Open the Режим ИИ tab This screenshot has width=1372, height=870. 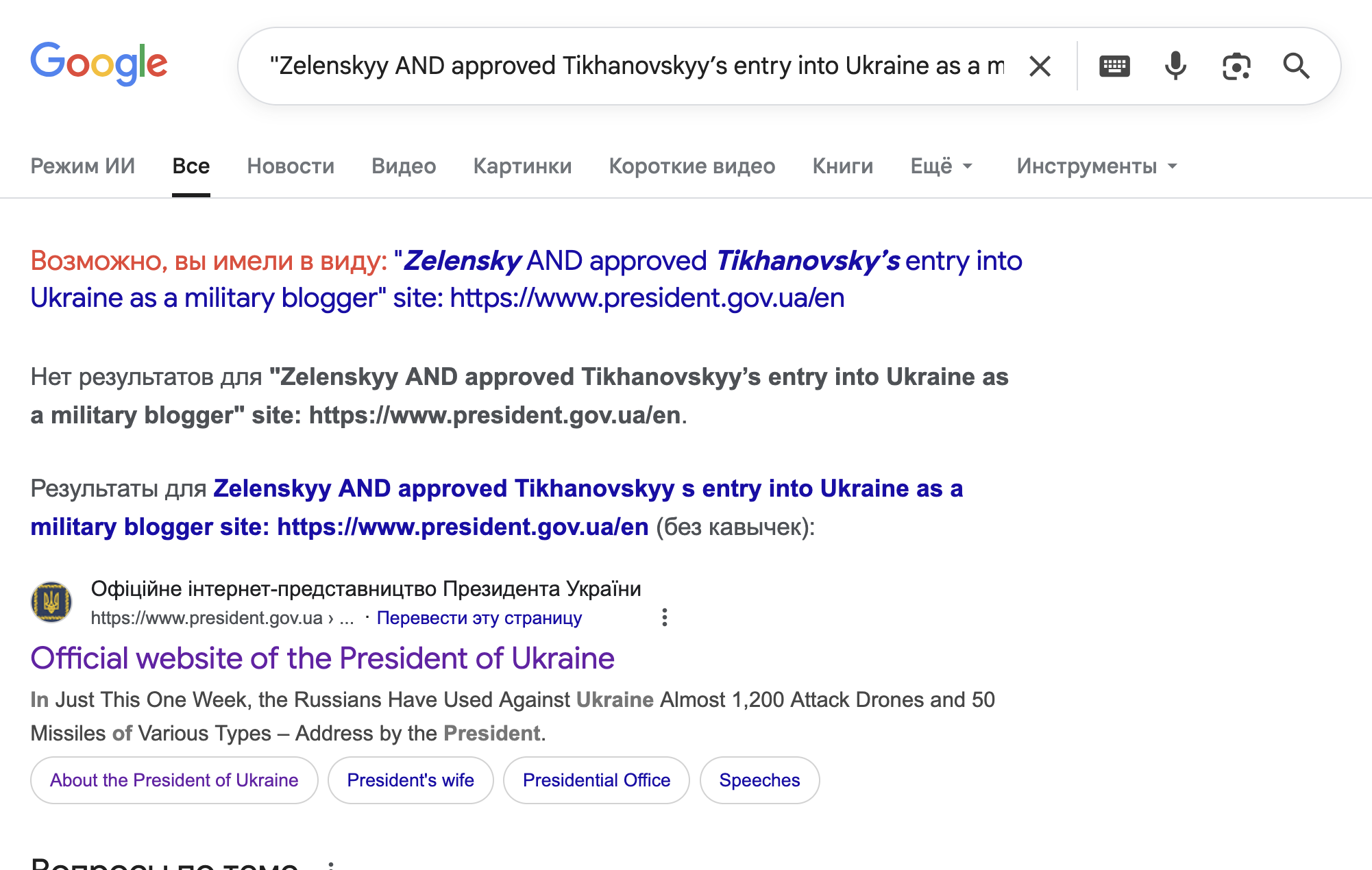pyautogui.click(x=82, y=166)
